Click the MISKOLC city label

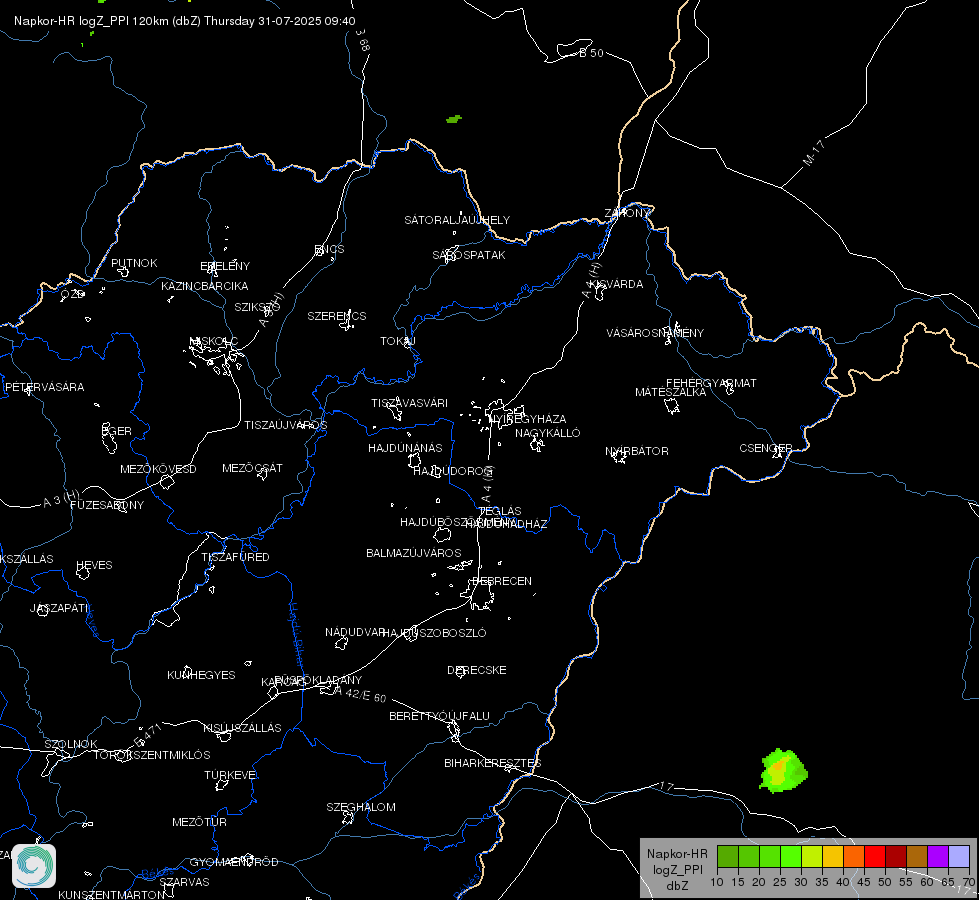pos(214,341)
